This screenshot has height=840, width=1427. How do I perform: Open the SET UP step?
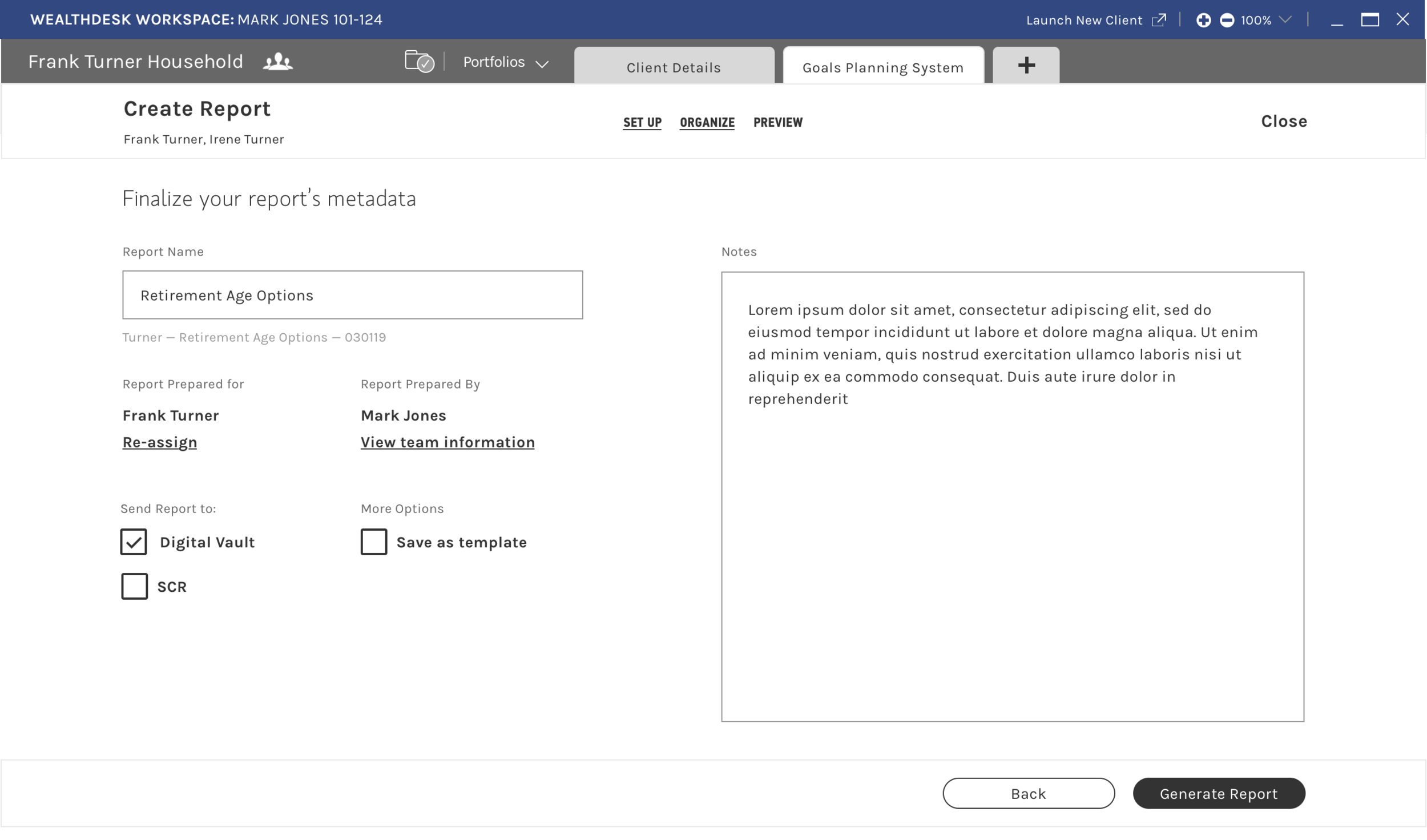(642, 122)
